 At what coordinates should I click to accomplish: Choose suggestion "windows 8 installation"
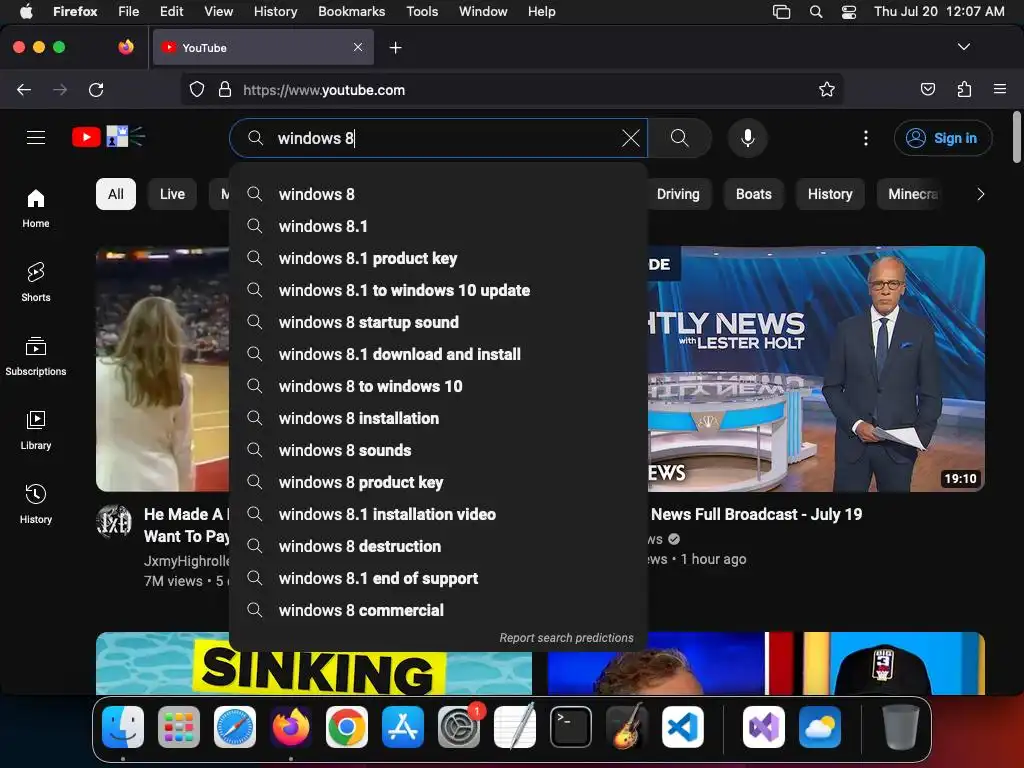pos(438,418)
